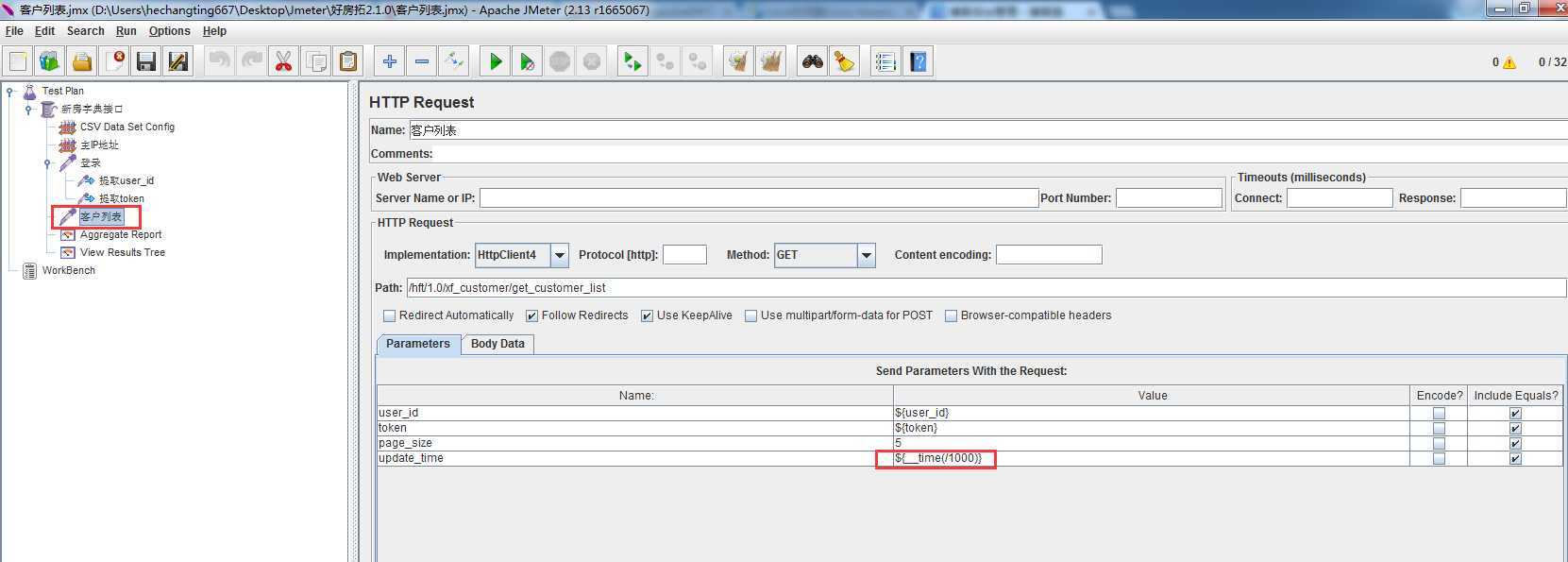1568x562 pixels.
Task: Uncheck the Follow Redirects checkbox
Action: 531,315
